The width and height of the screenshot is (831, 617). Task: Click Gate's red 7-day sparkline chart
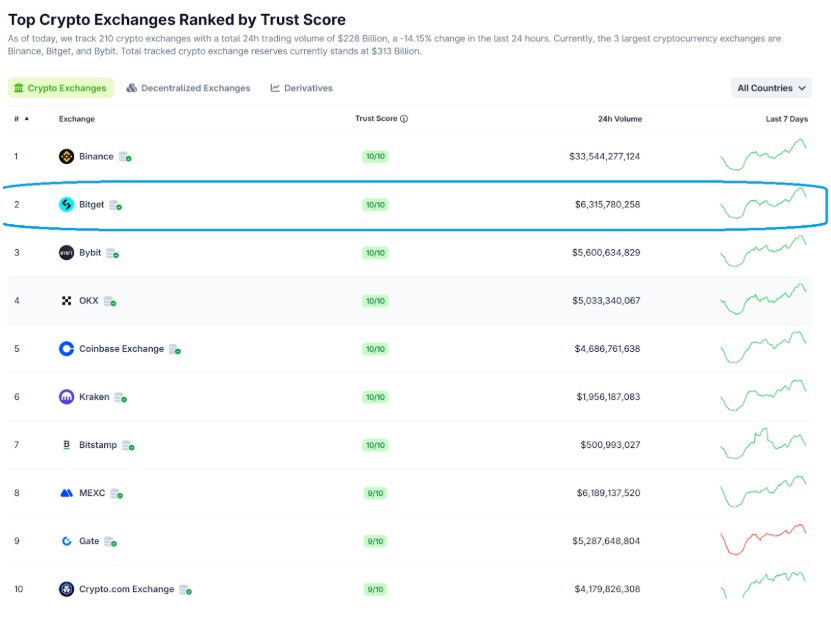tap(763, 539)
